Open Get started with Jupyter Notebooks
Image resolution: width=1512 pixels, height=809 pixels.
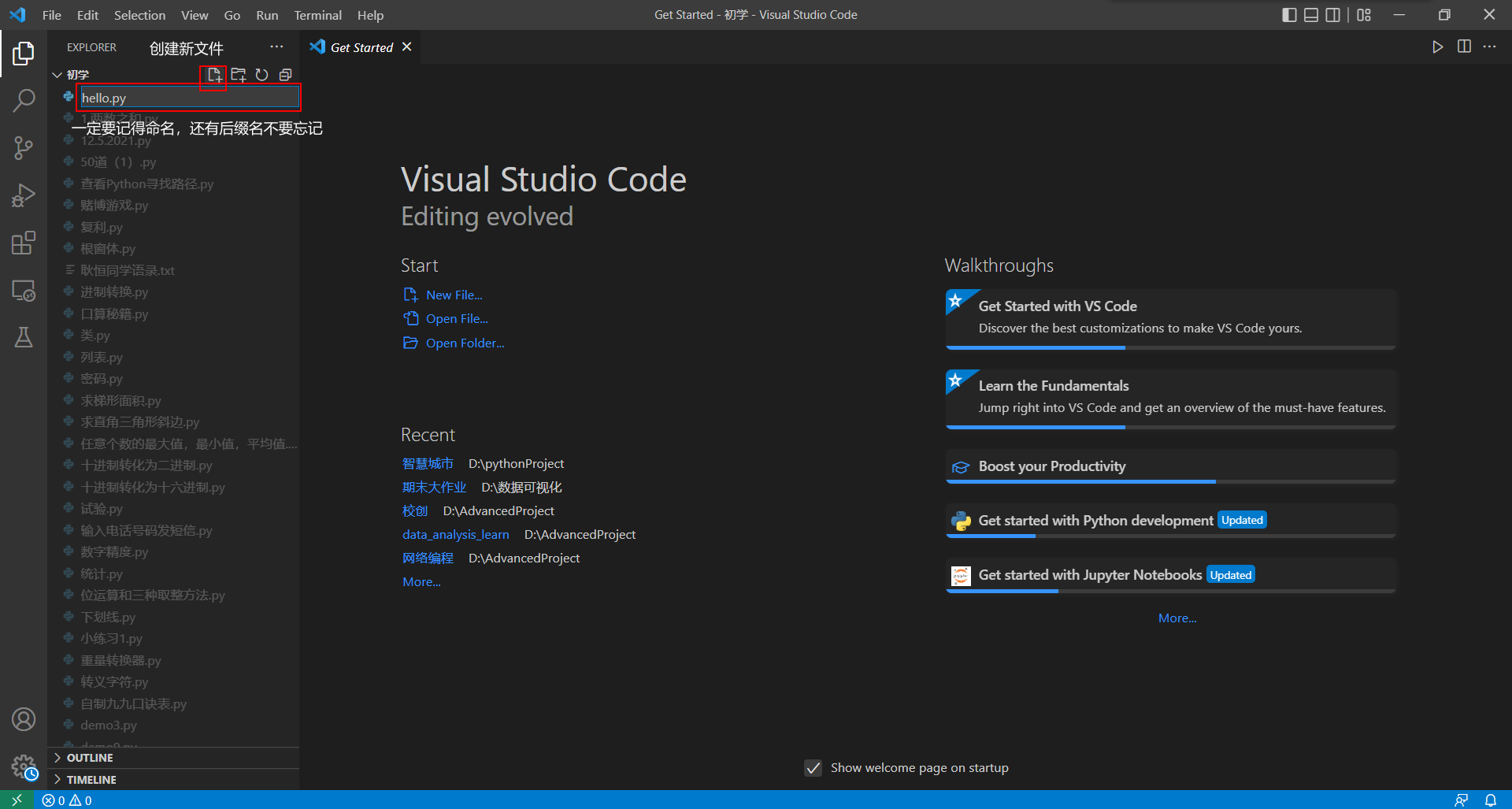click(x=1170, y=576)
